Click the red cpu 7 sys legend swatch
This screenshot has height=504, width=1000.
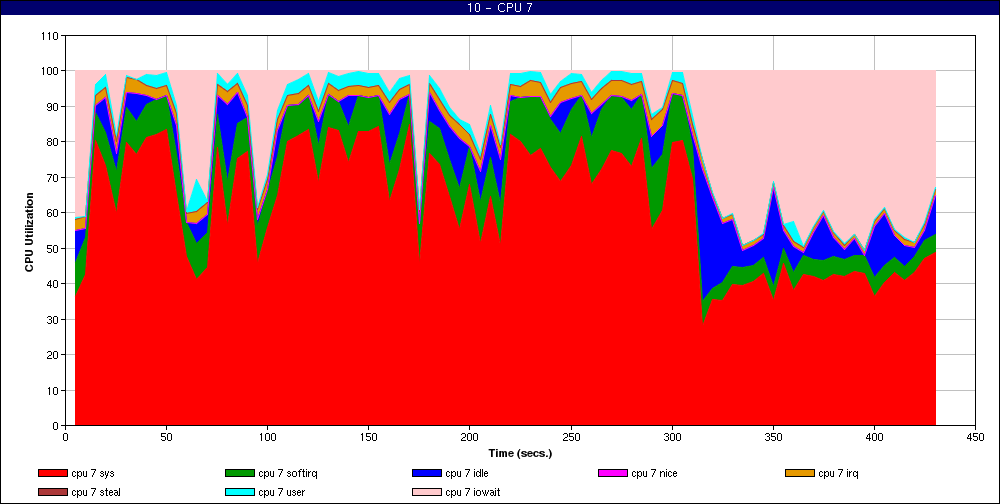point(52,473)
